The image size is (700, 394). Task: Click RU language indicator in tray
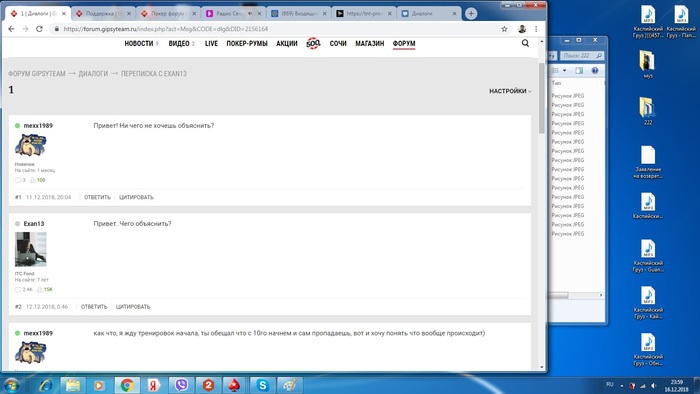click(610, 384)
